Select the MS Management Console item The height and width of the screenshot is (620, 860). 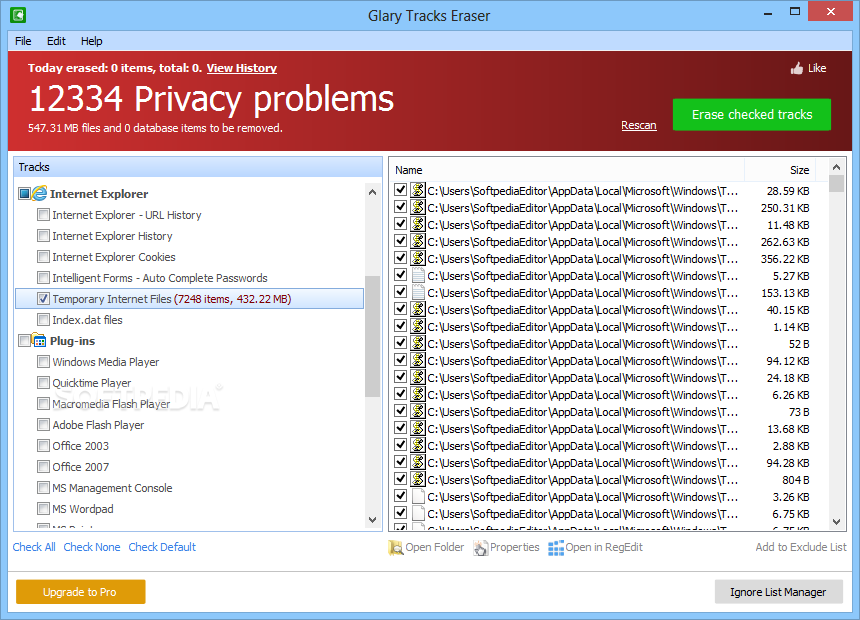[112, 488]
